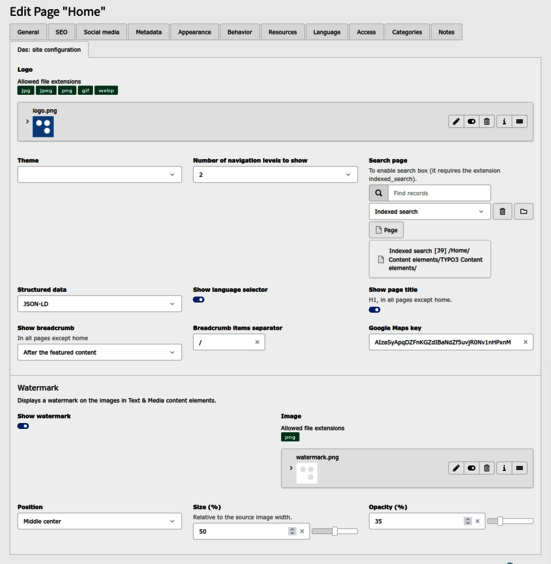Delete the logo.png file reference

[x=487, y=122]
